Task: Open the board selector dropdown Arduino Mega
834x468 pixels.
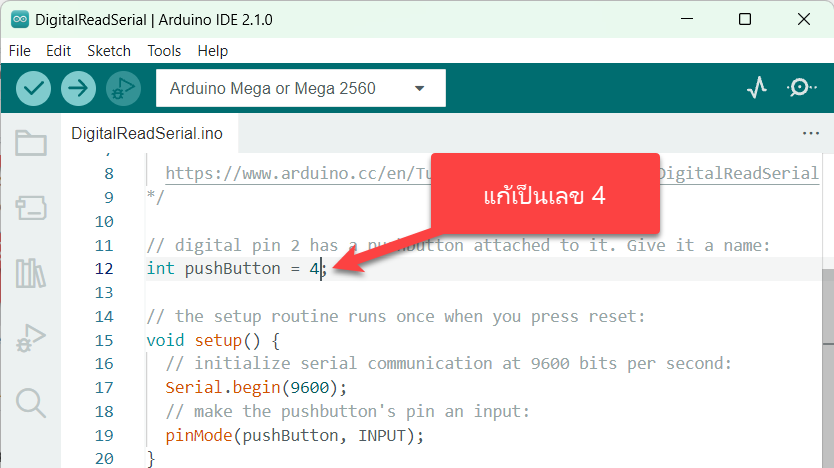Action: (x=301, y=88)
